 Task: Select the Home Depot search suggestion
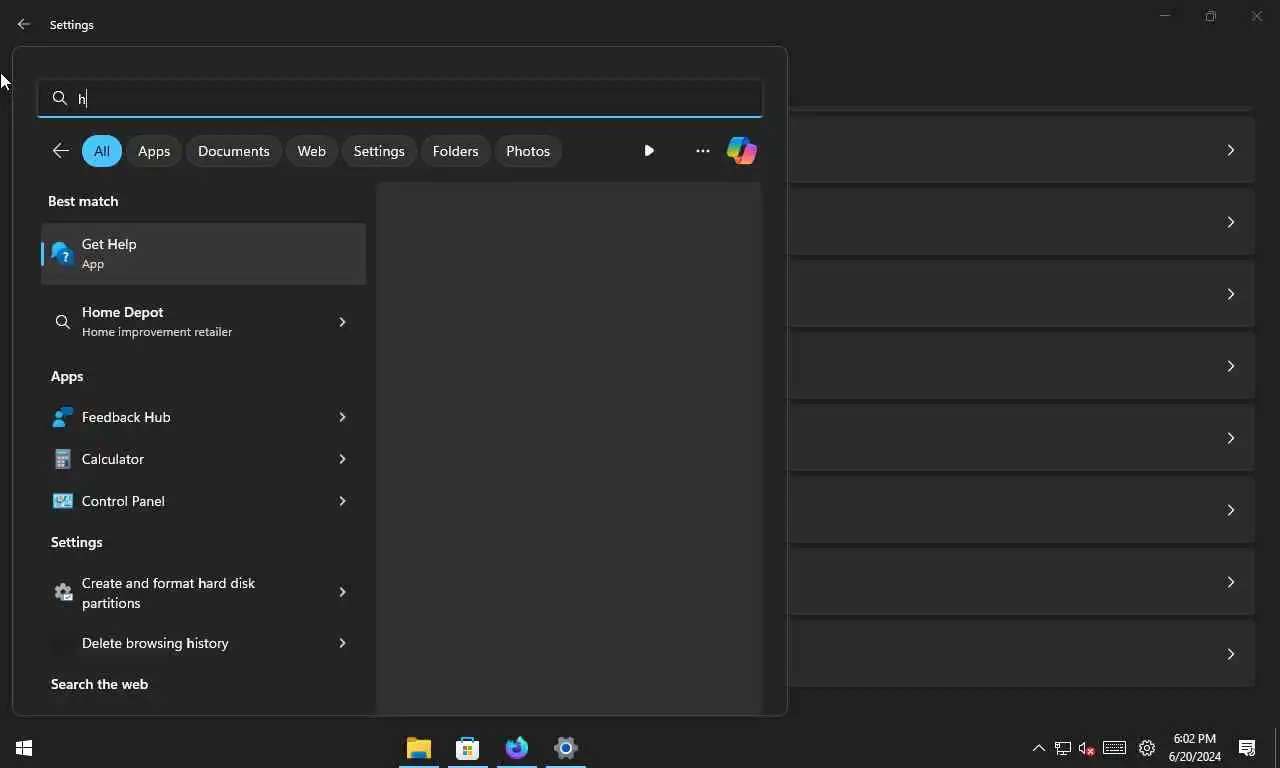click(x=203, y=322)
